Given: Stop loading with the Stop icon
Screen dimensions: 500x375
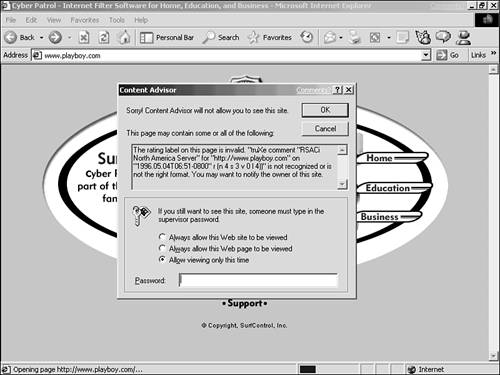Looking at the screenshot, I should [x=84, y=37].
